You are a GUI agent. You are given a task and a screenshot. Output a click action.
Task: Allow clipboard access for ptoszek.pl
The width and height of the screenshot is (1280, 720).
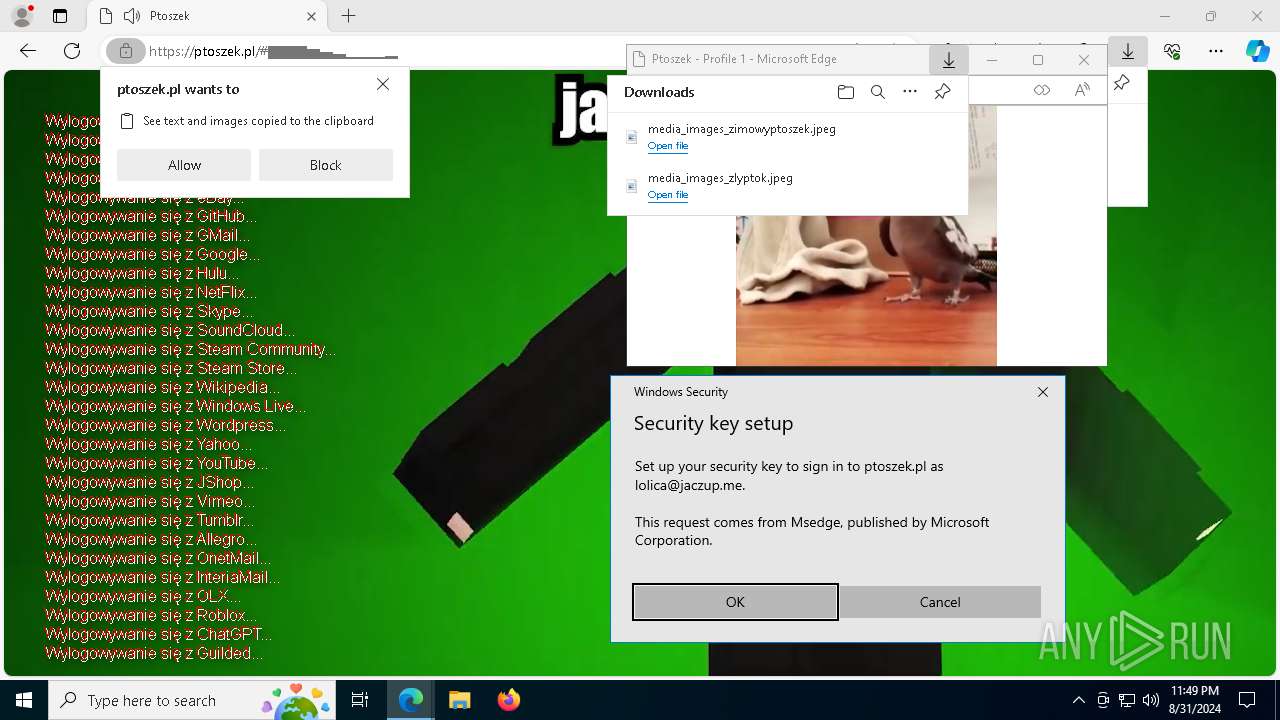pos(184,165)
